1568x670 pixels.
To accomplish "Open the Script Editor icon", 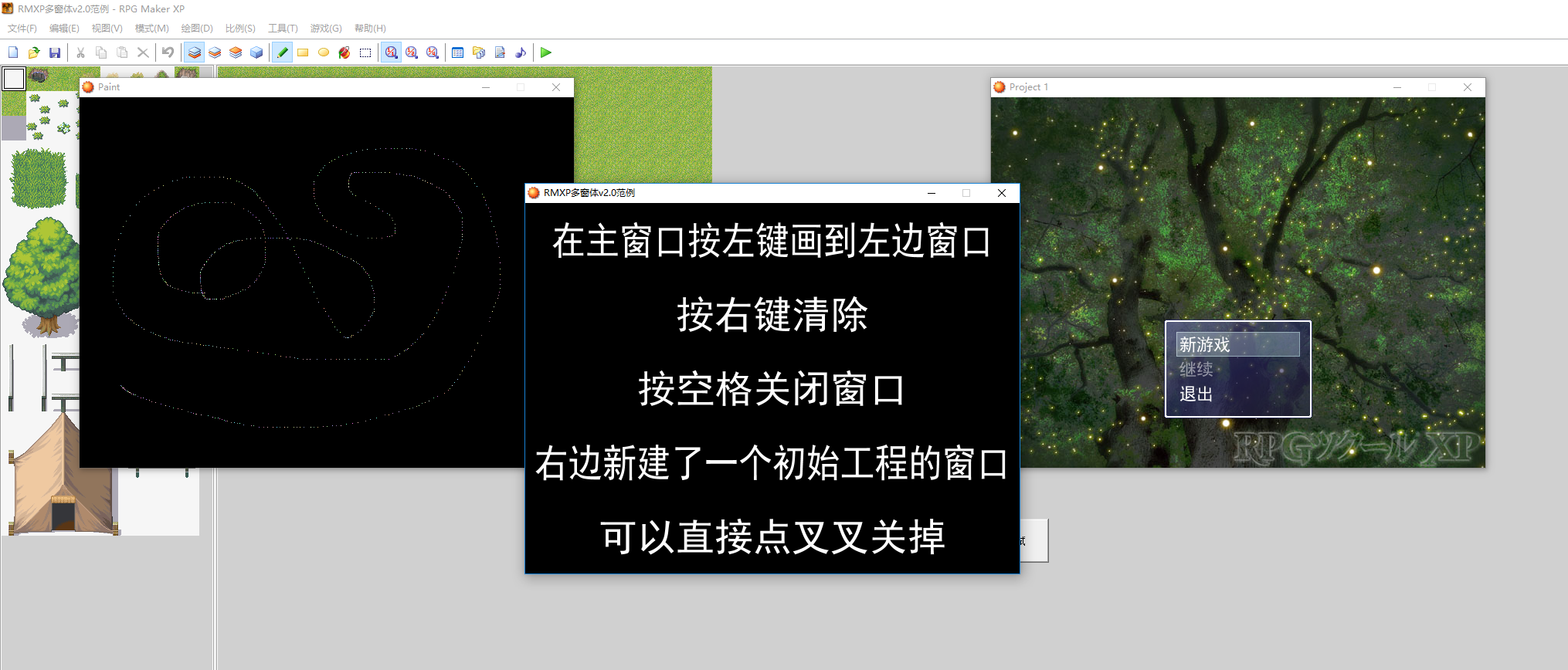I will click(x=500, y=52).
